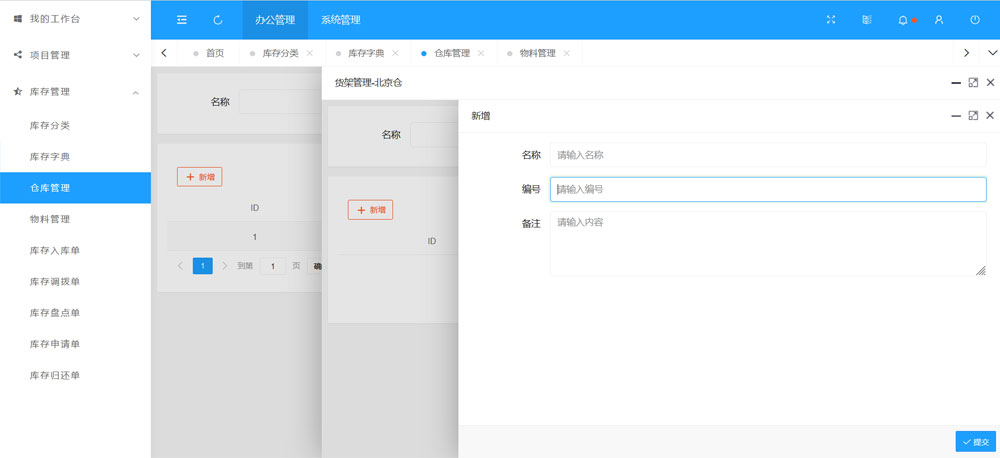Click the jump-to-page number input
Image resolution: width=1000 pixels, height=458 pixels.
click(x=273, y=266)
